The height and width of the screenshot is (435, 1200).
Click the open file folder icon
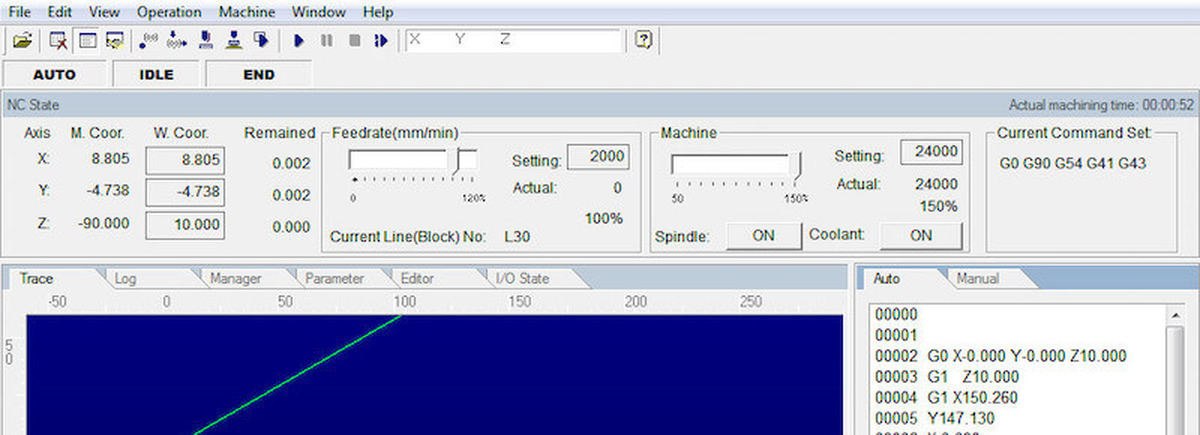point(23,40)
